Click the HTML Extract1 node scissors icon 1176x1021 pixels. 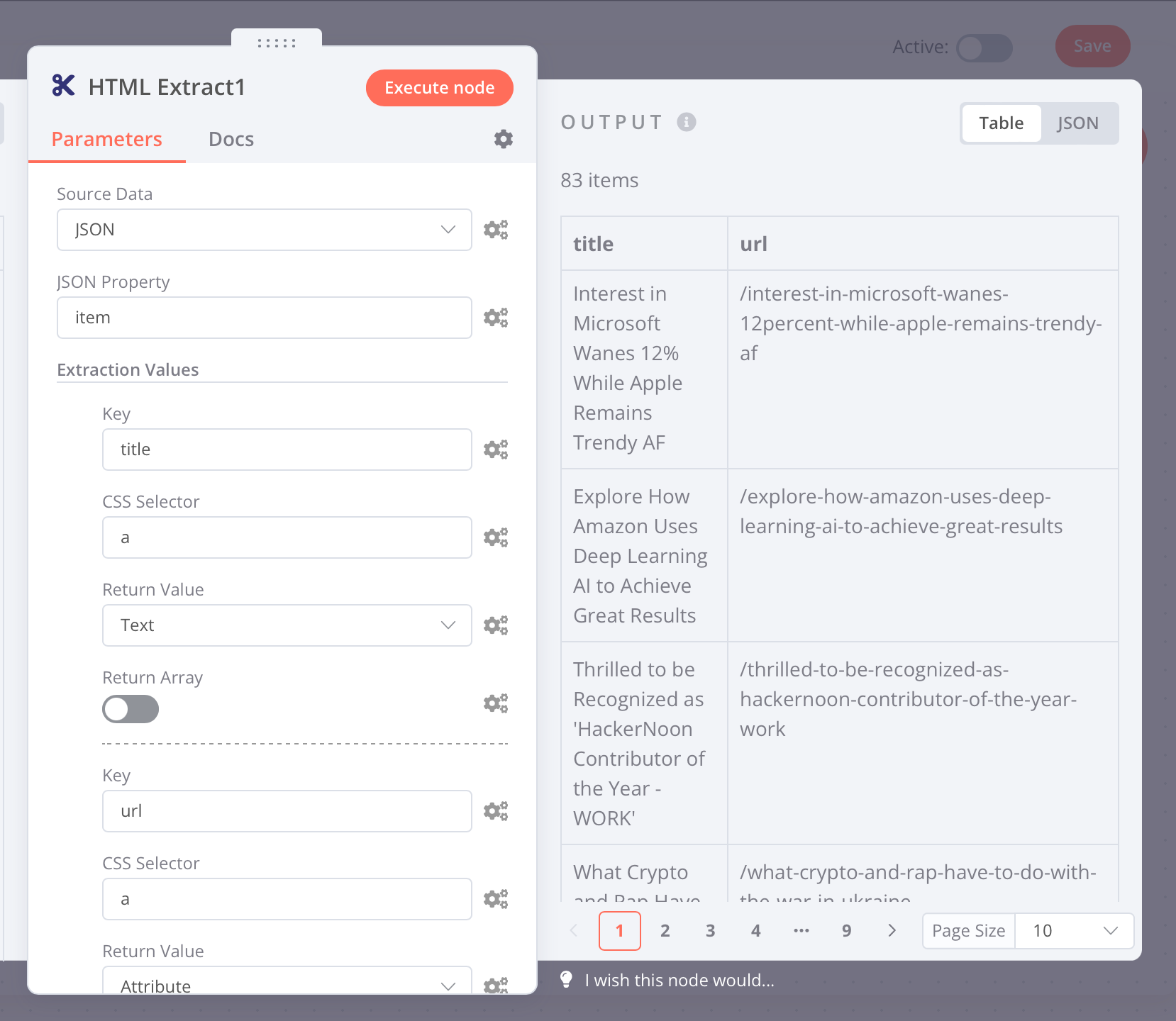click(62, 87)
